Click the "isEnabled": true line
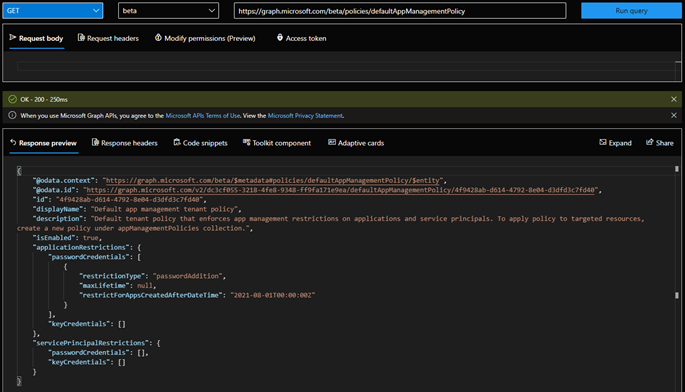The width and height of the screenshot is (685, 392). tap(67, 238)
